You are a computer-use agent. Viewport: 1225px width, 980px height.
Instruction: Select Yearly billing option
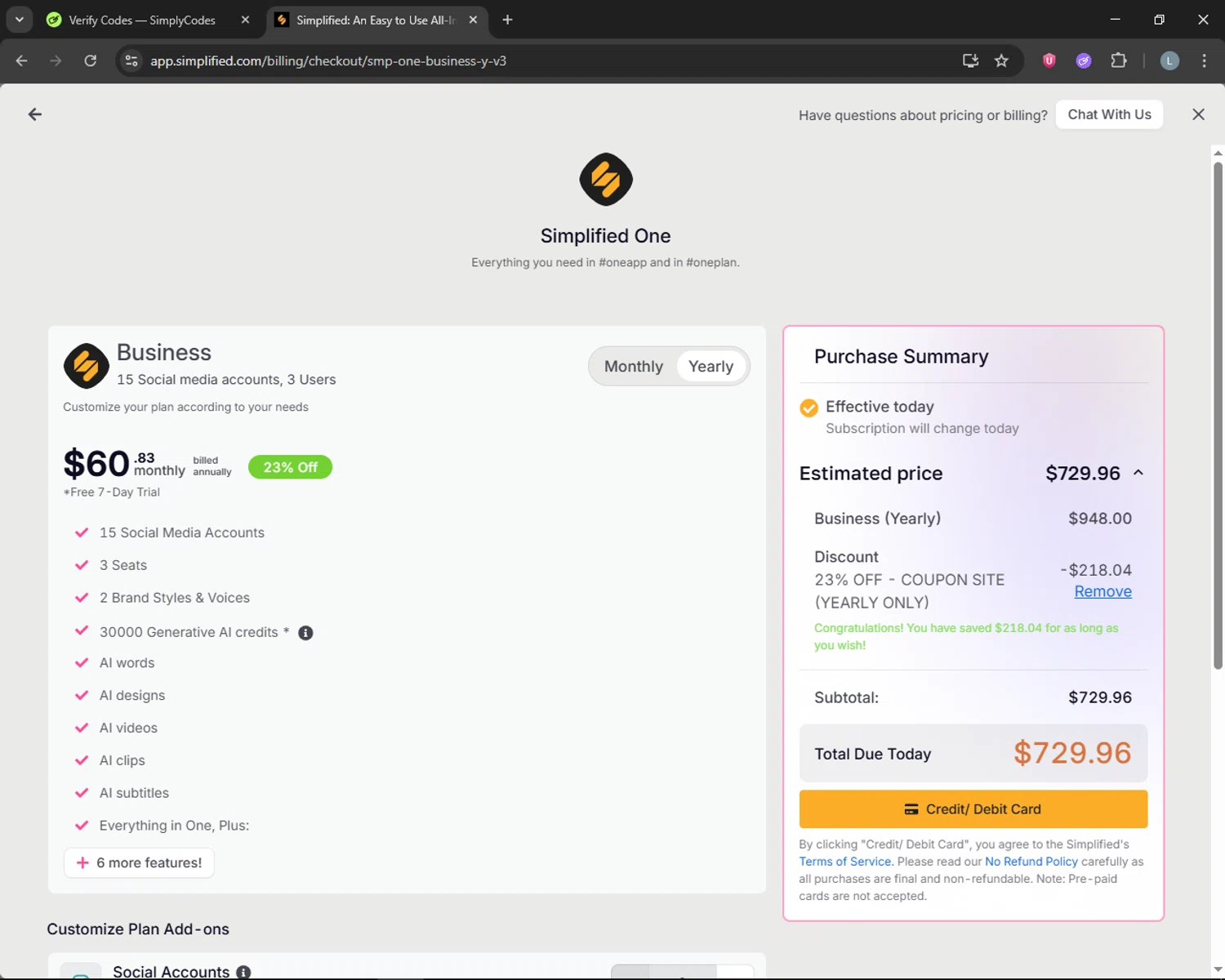click(x=710, y=367)
